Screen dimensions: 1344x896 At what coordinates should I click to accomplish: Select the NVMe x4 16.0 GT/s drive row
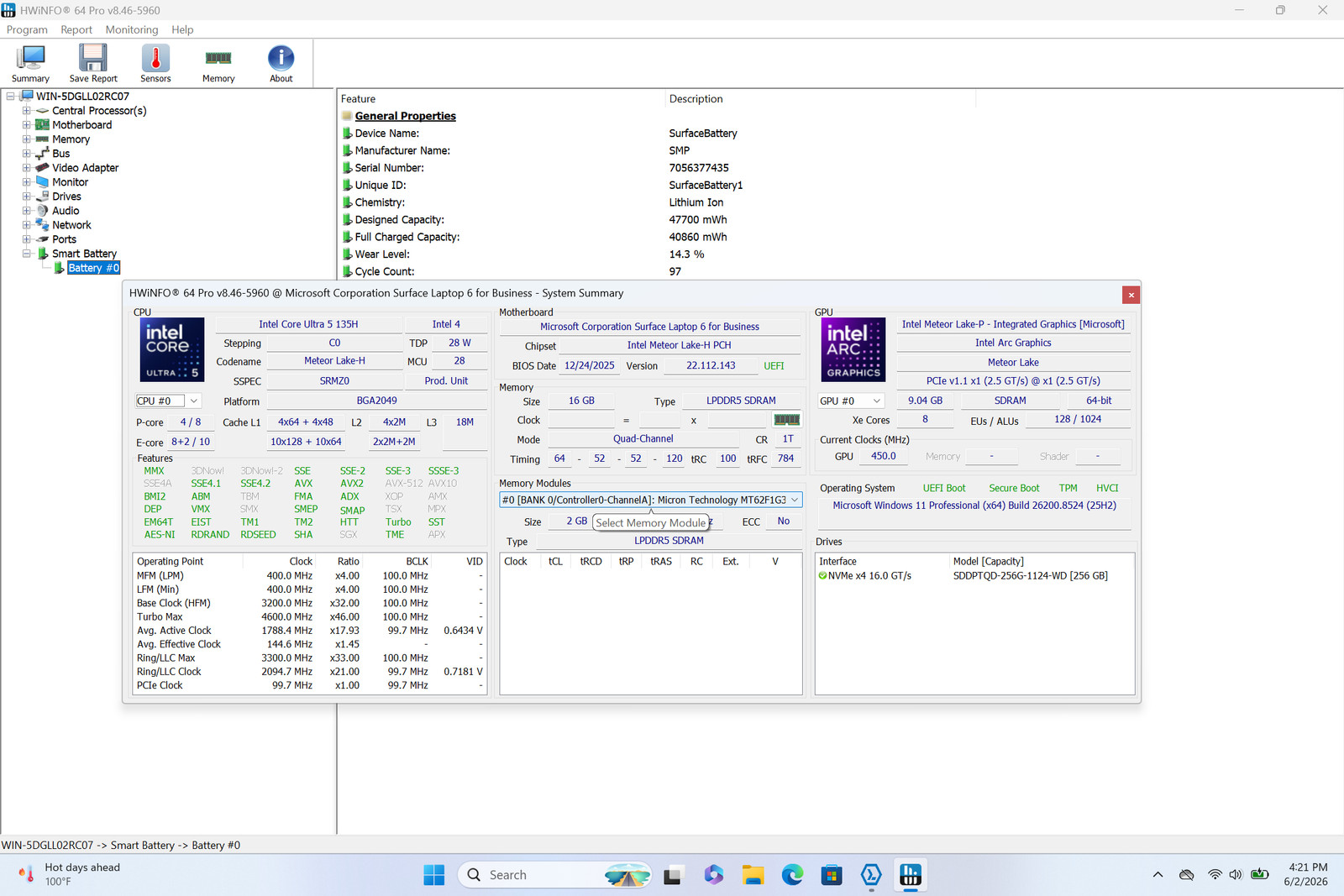click(x=974, y=576)
